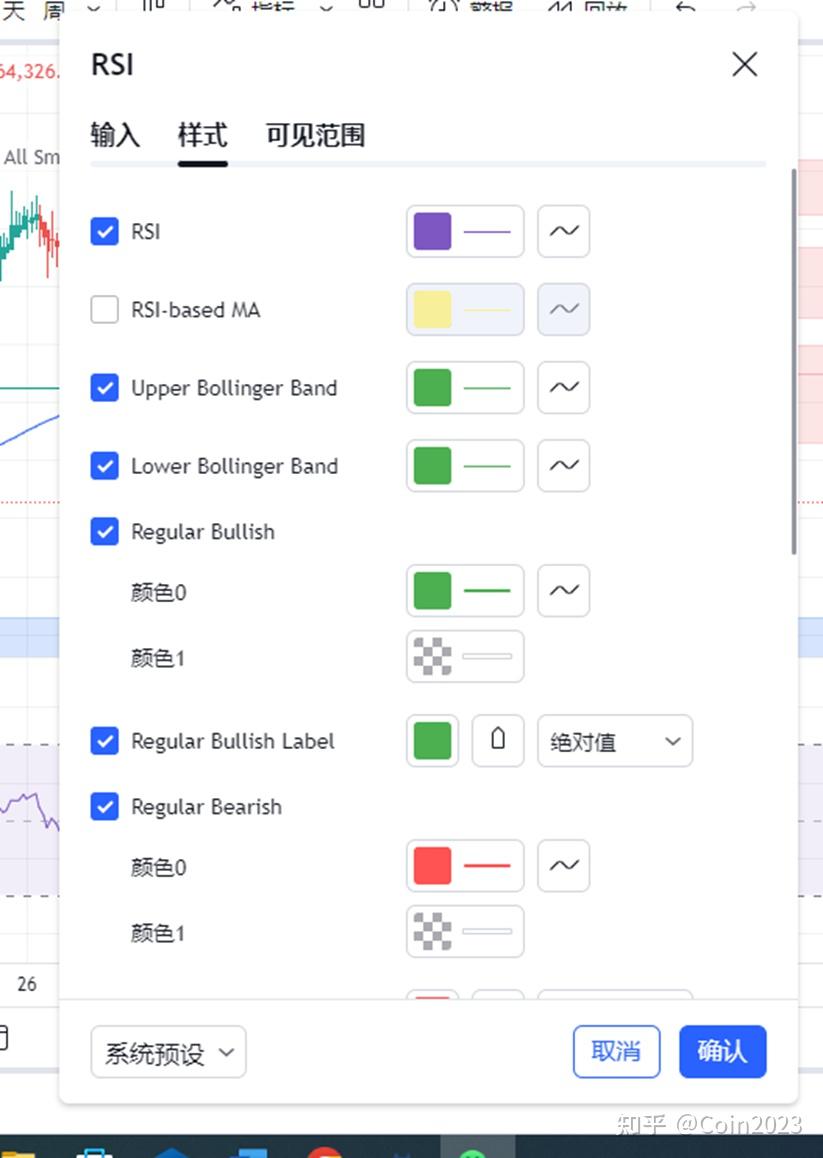823x1158 pixels.
Task: Start bar replay (回放) from the toolbar
Action: coord(586,8)
